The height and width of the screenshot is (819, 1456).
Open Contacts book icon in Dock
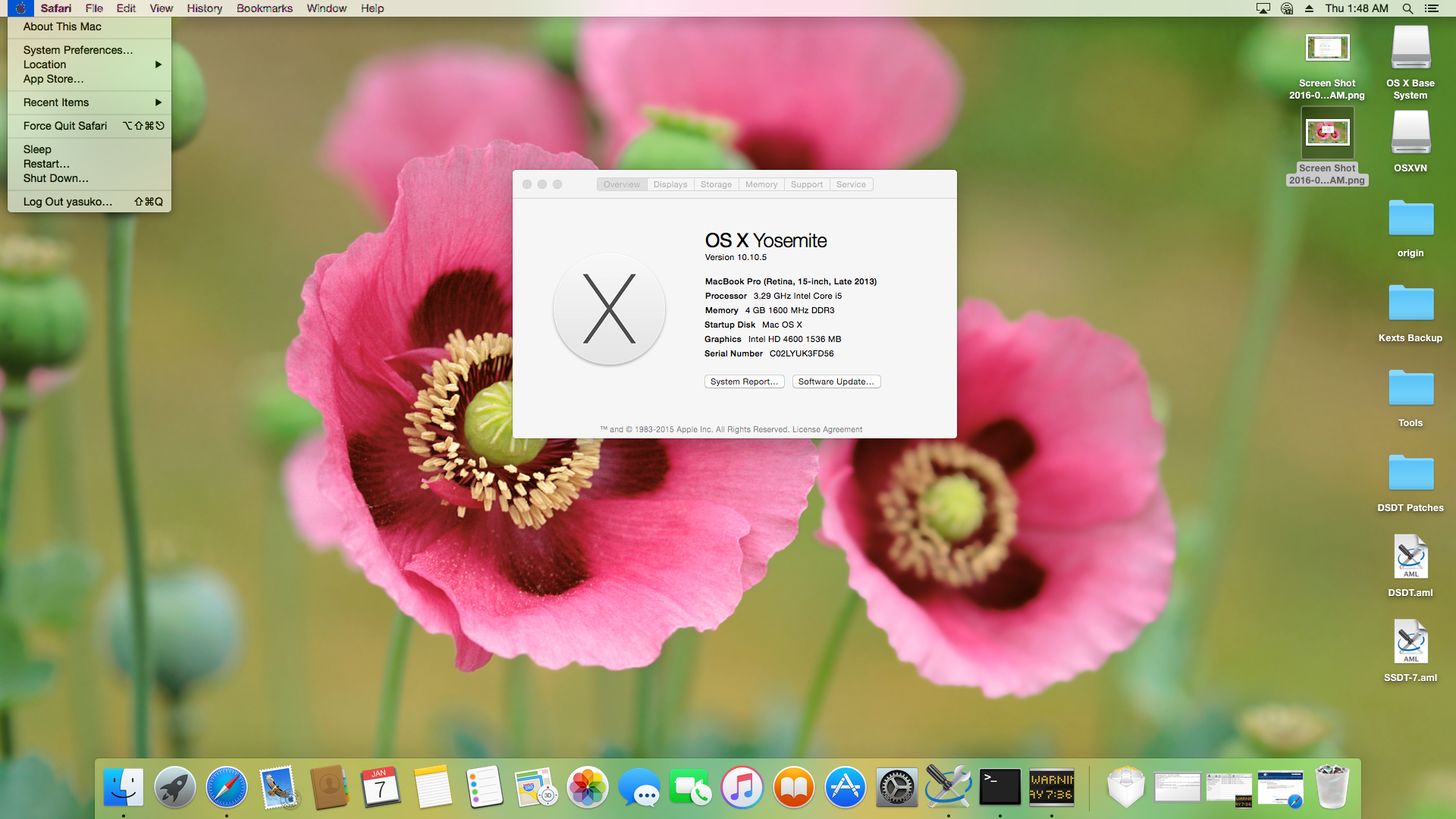pos(329,787)
